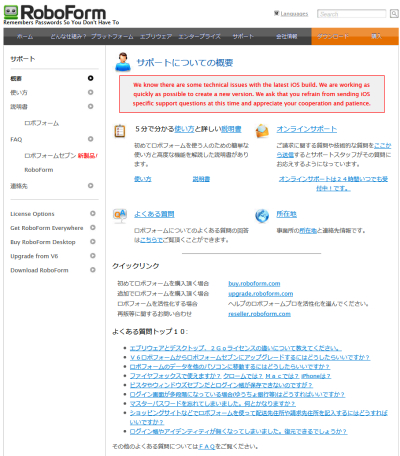Click the orange 購入 navigation button
The image size is (400, 456).
377,36
